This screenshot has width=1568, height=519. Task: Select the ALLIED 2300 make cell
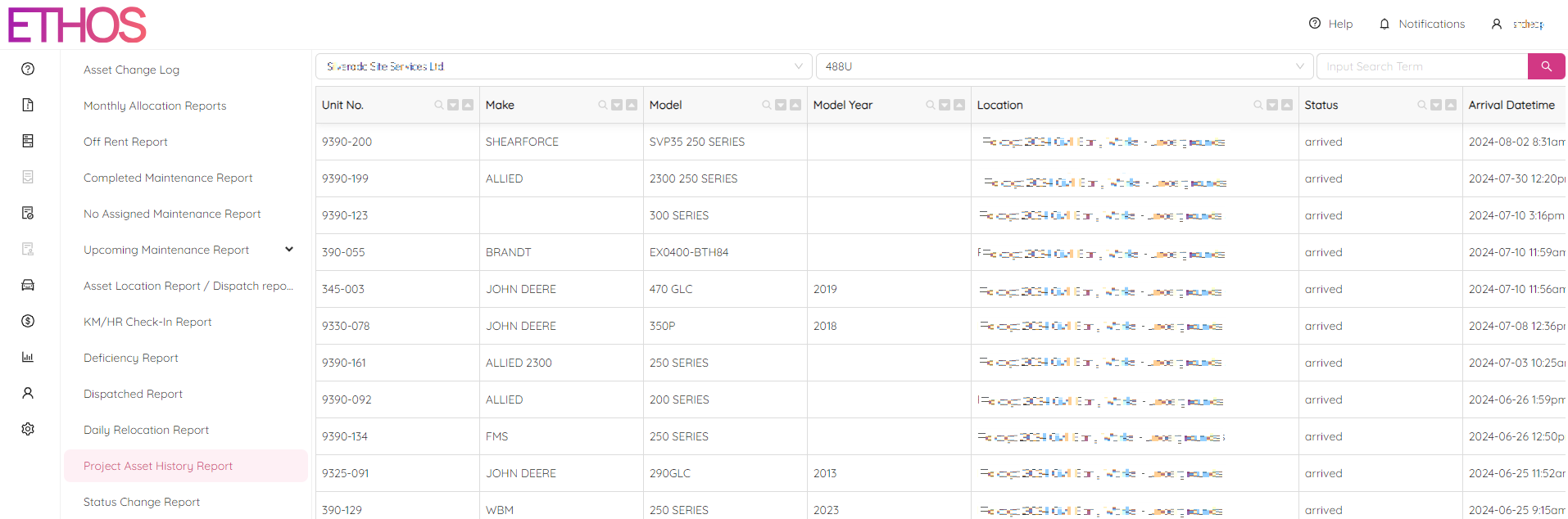(x=561, y=363)
